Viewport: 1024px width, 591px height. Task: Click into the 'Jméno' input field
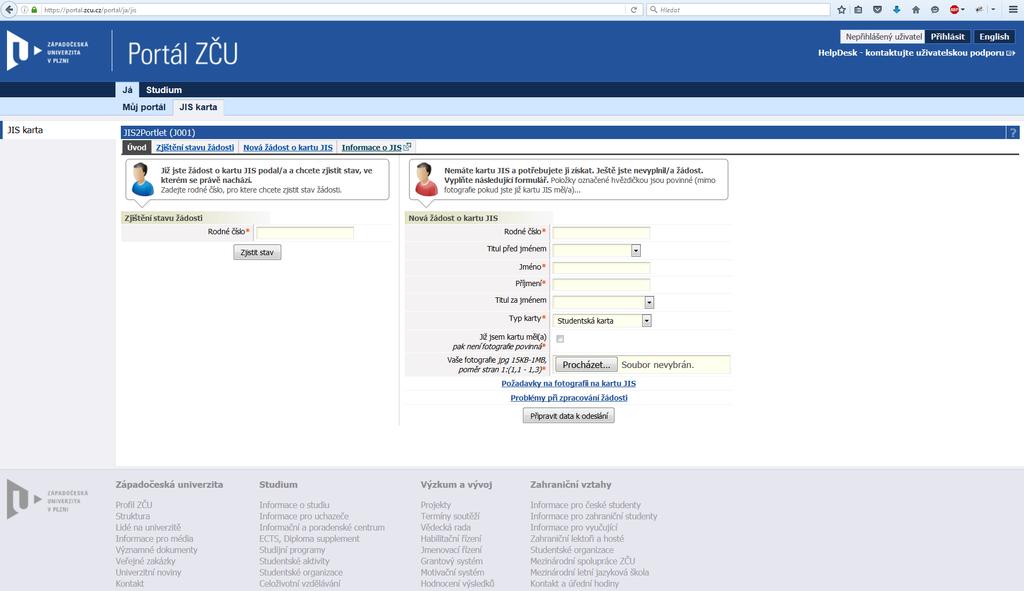pos(601,267)
